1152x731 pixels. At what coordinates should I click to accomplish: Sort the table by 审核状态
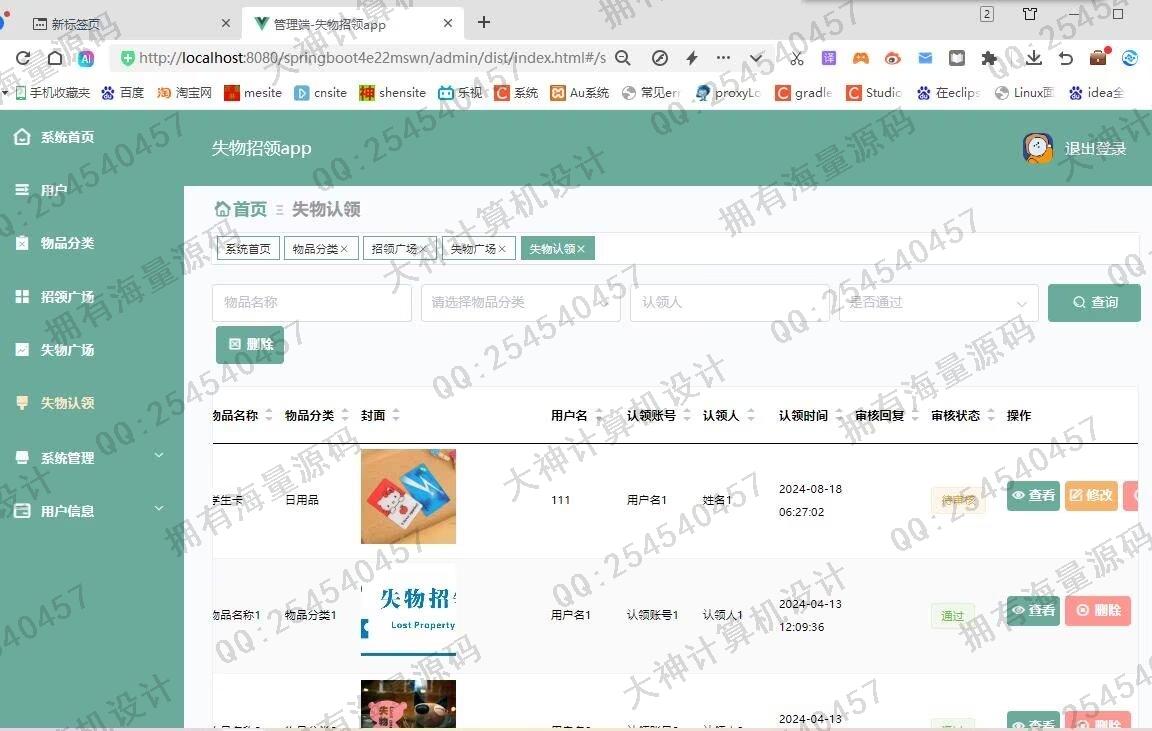coord(990,415)
